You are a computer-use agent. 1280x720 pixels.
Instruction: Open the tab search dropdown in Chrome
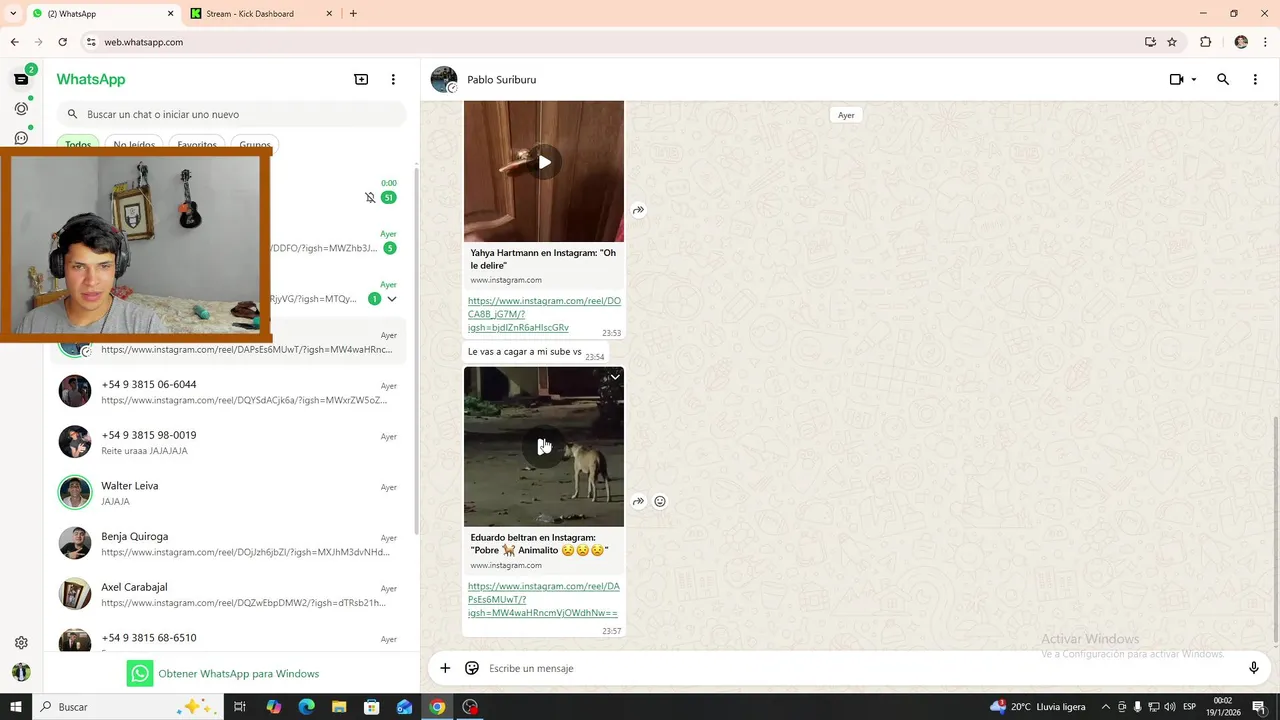[13, 13]
